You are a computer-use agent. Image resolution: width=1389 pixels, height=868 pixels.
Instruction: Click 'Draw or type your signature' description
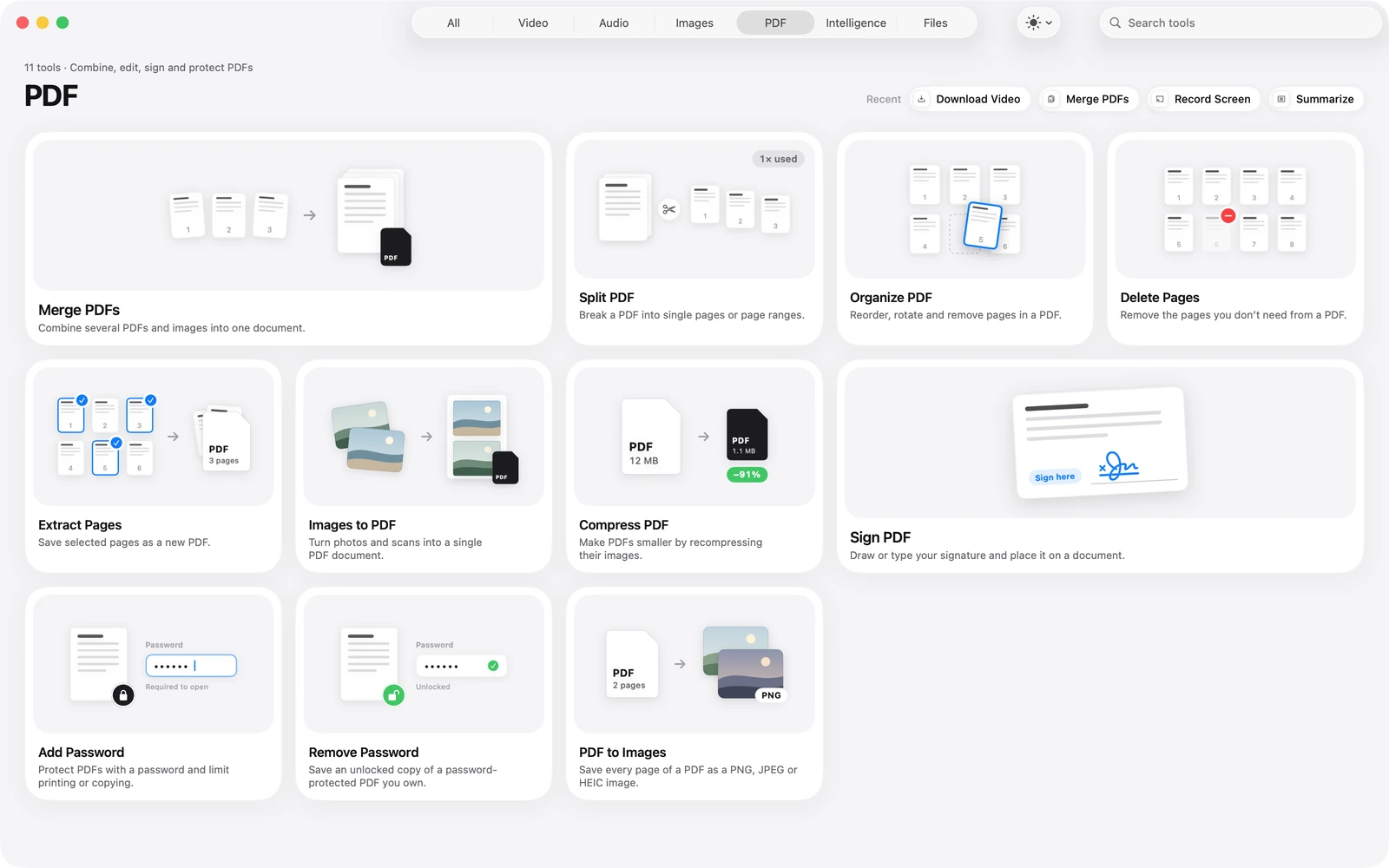coord(987,556)
